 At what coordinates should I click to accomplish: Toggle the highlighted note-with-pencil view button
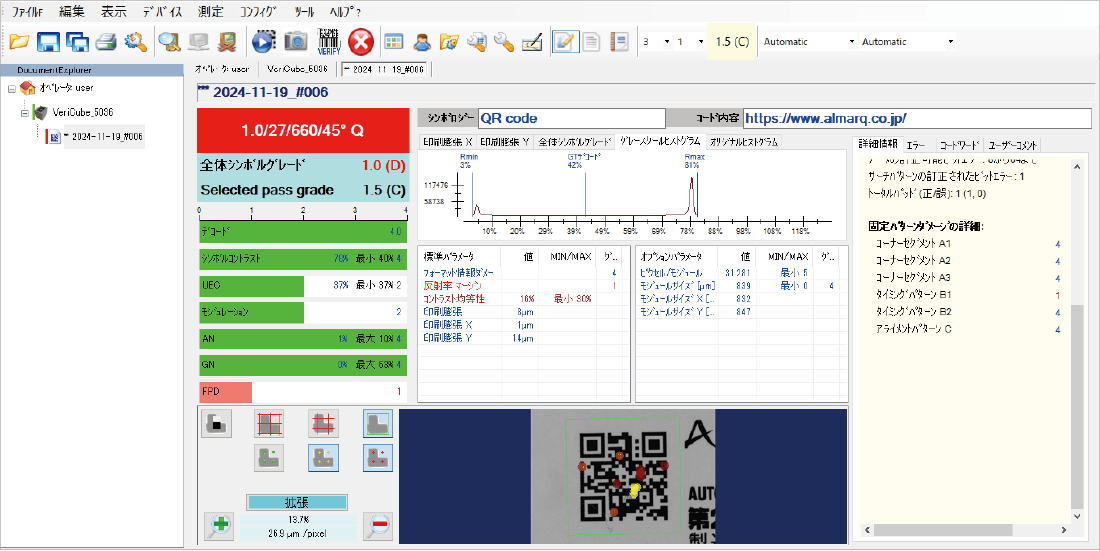click(565, 42)
